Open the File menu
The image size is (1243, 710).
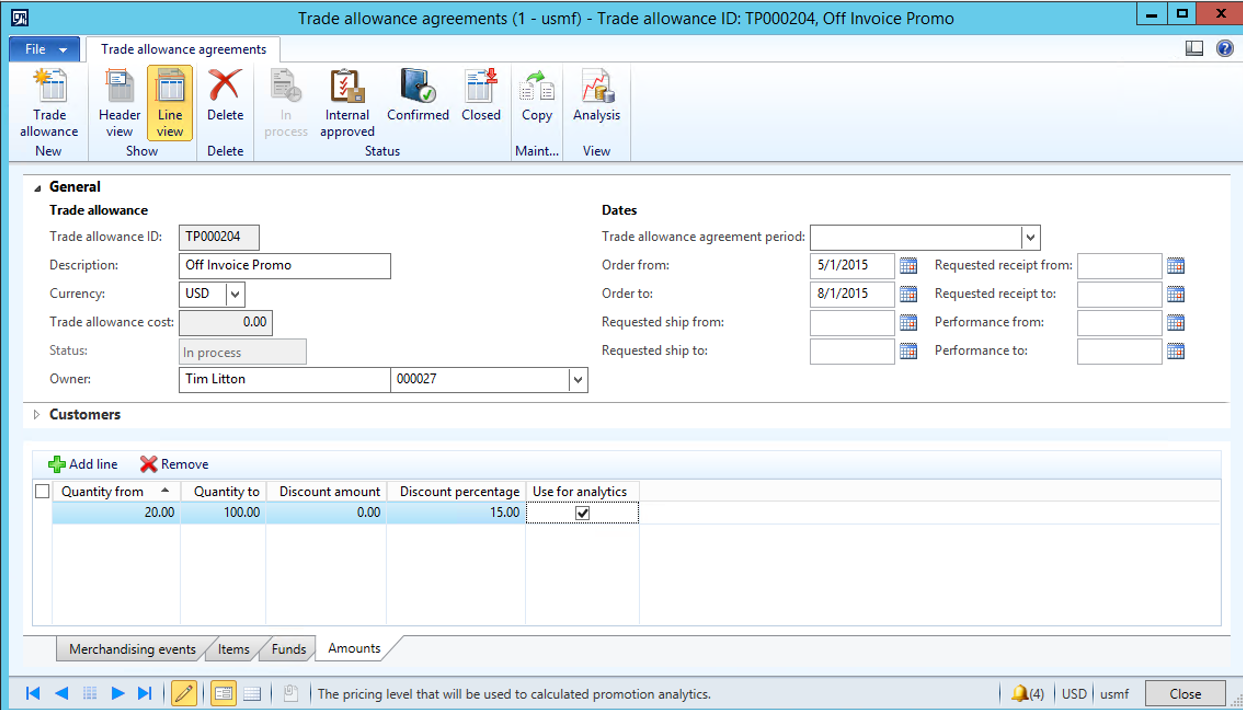44,49
